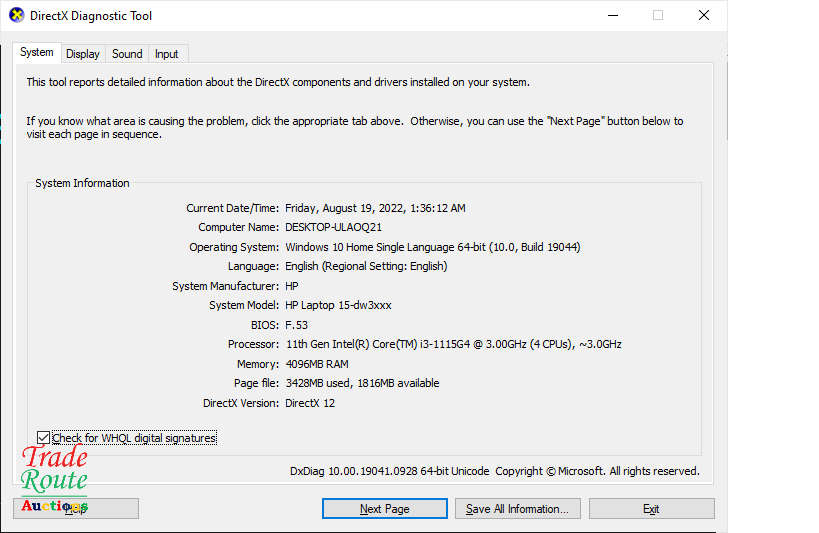Maximize the DirectX Diagnostic Tool window
This screenshot has height=533, width=819.
(x=658, y=16)
